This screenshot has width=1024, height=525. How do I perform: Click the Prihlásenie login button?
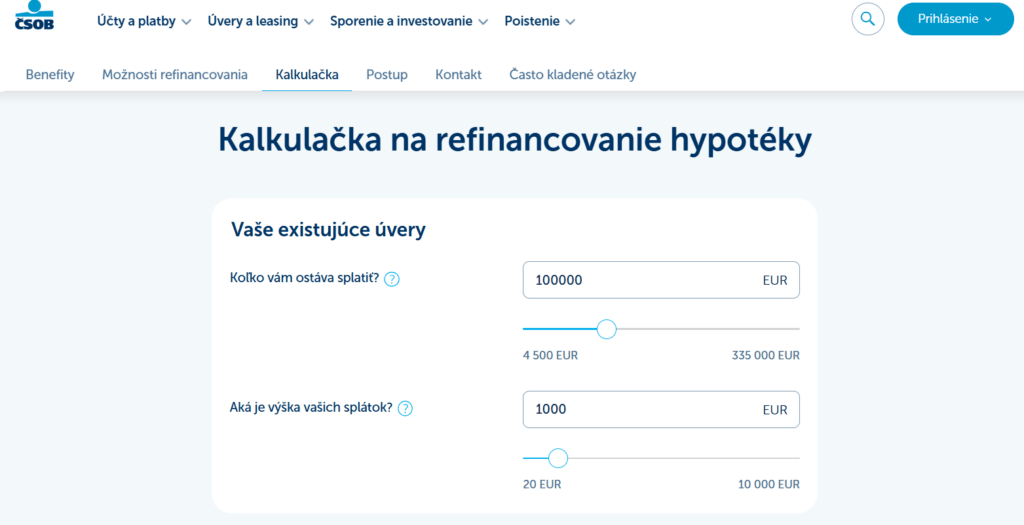click(955, 19)
